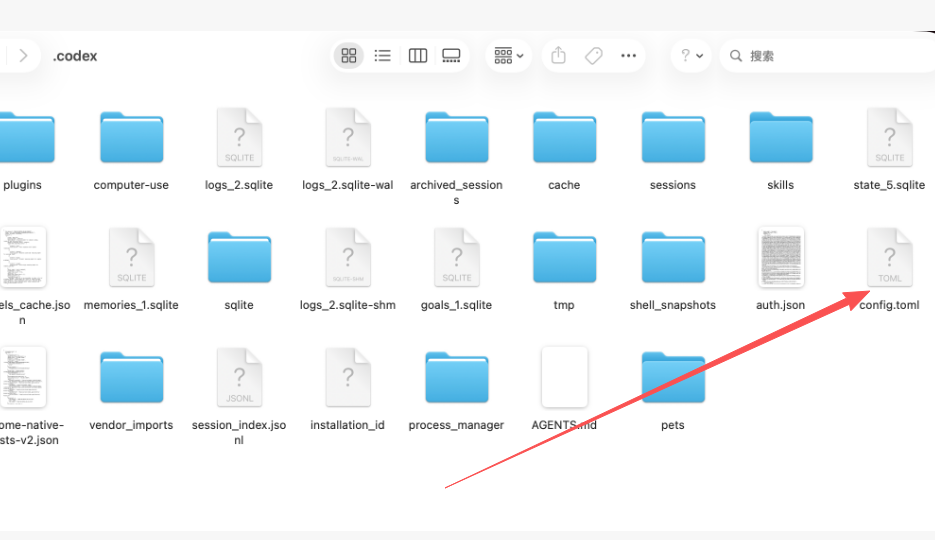
Task: Select the tmp folder icon
Action: pos(564,257)
